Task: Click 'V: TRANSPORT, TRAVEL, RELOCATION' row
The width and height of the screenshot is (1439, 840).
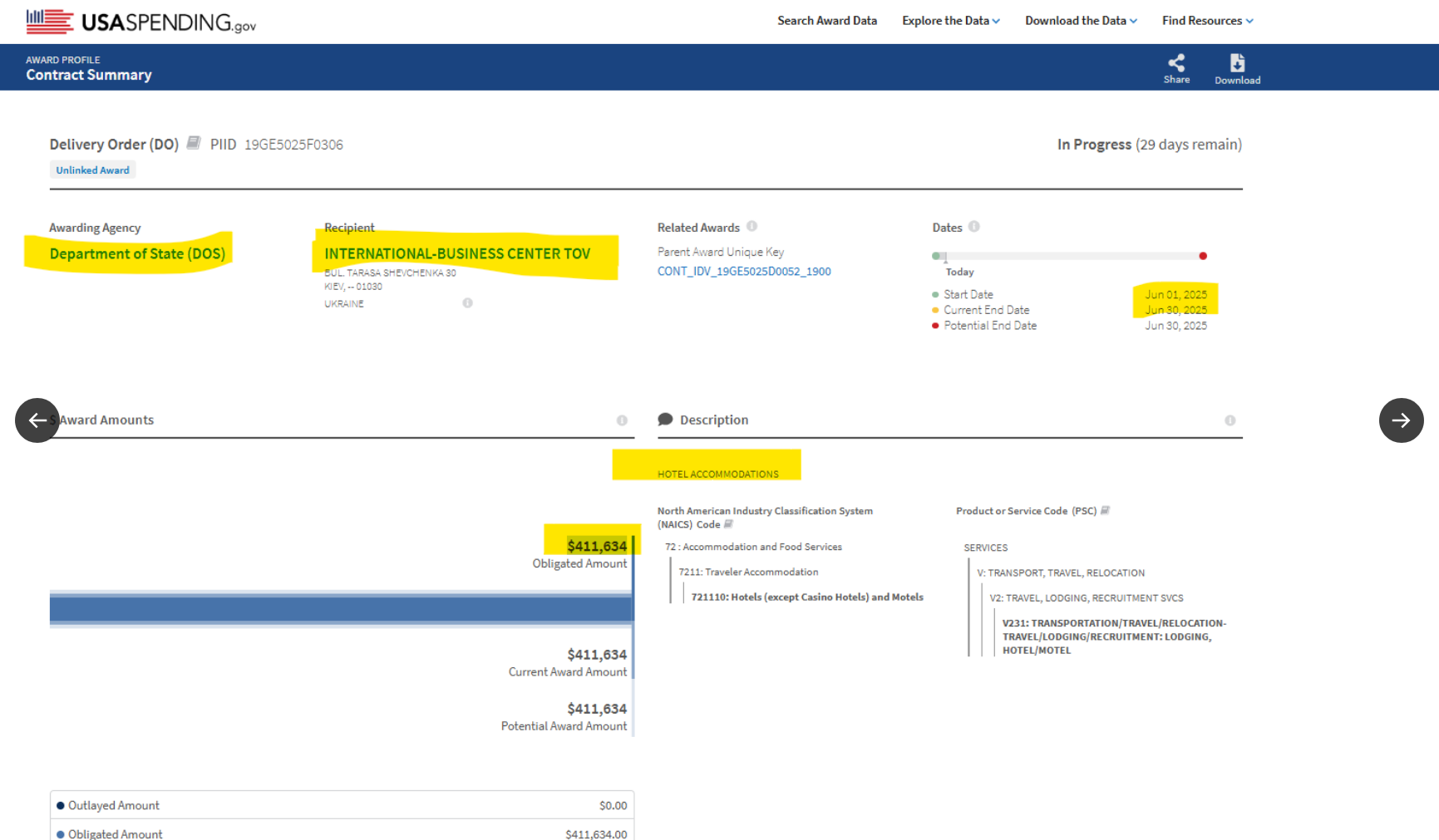Action: point(1061,572)
